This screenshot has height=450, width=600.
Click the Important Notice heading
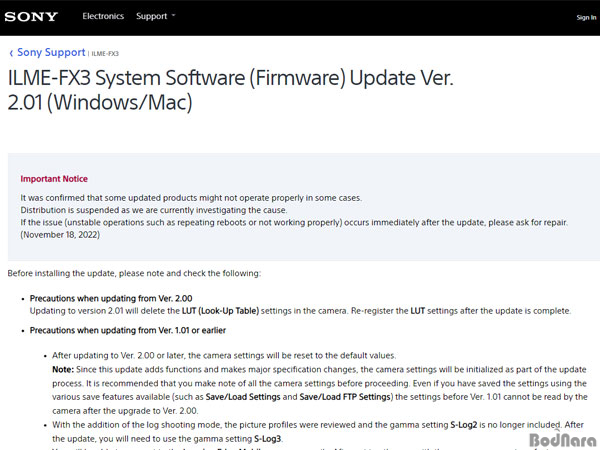(54, 179)
